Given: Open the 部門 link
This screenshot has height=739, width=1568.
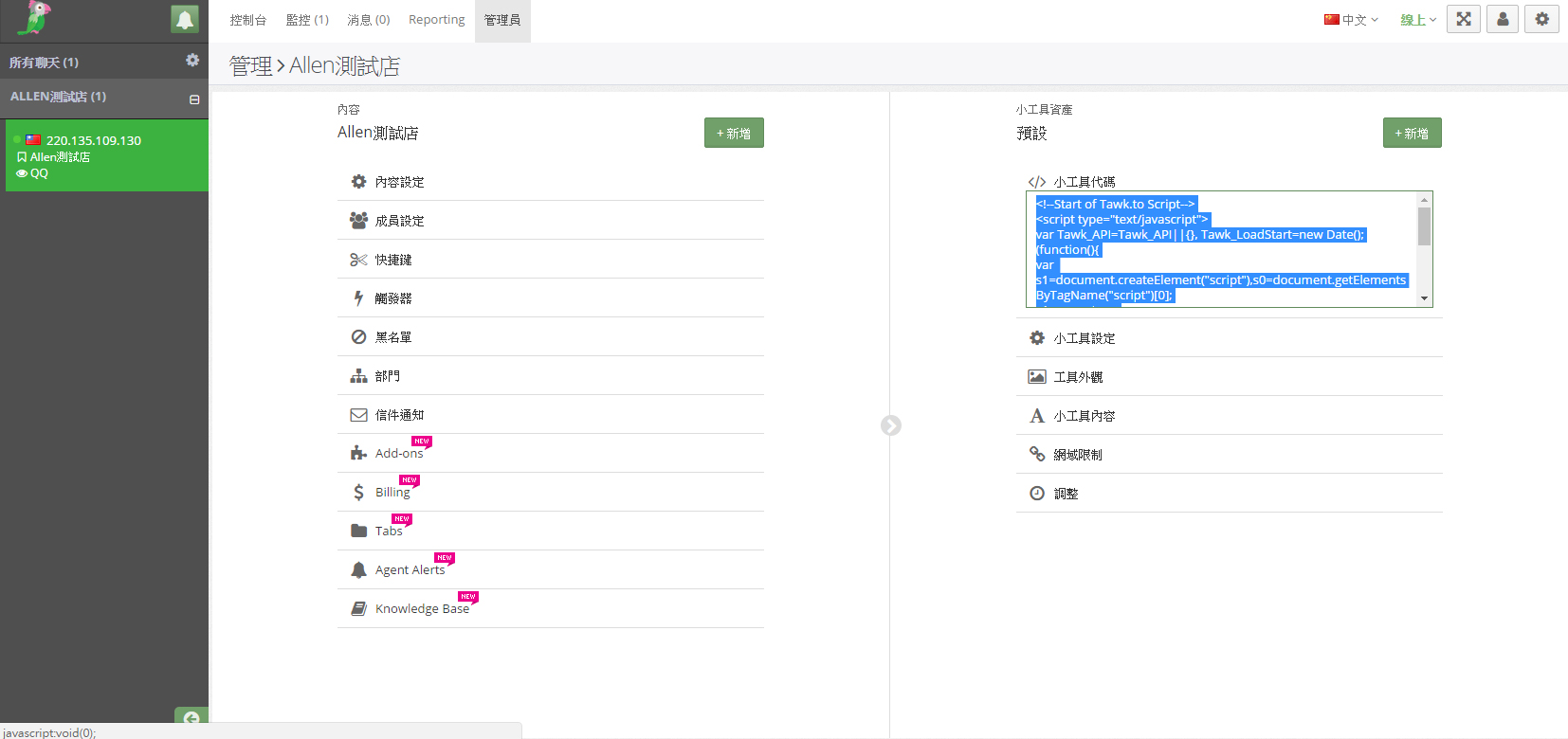Looking at the screenshot, I should [x=387, y=376].
